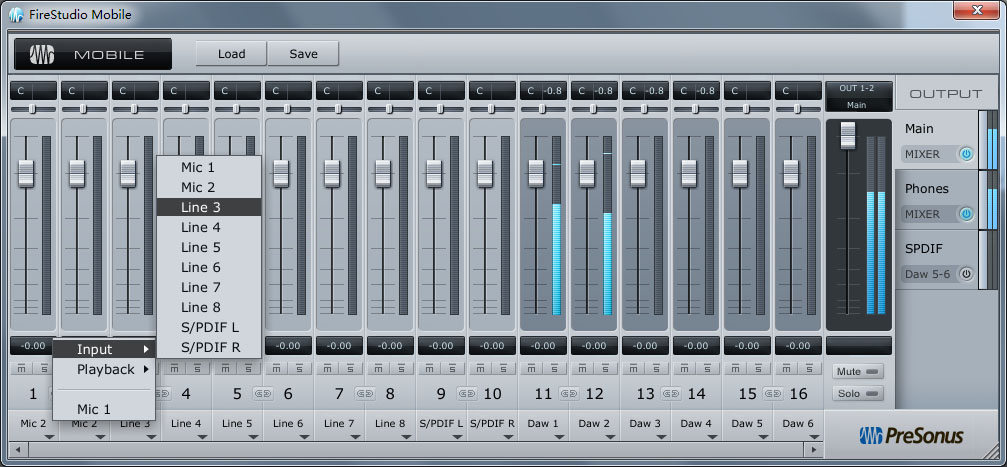This screenshot has width=1007, height=467.
Task: Open the Line 4 channel source dropdown
Action: pyautogui.click(x=186, y=425)
